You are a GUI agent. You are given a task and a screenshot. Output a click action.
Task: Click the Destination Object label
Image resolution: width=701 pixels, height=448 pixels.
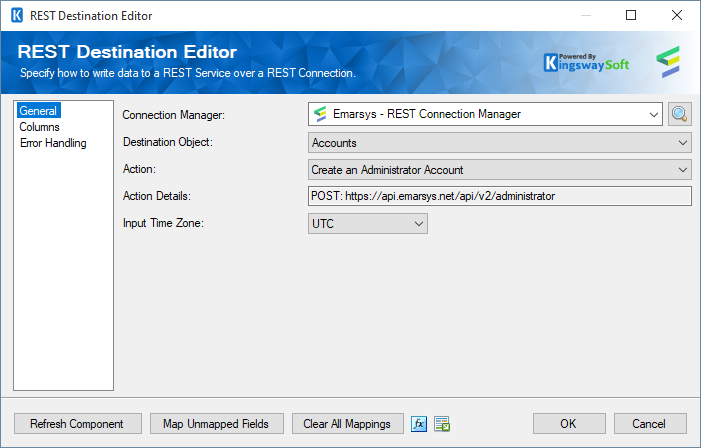pos(168,142)
